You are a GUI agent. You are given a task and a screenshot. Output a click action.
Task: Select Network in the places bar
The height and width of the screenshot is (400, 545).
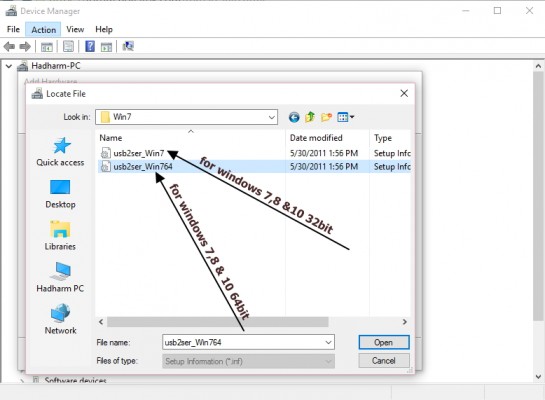tap(60, 319)
